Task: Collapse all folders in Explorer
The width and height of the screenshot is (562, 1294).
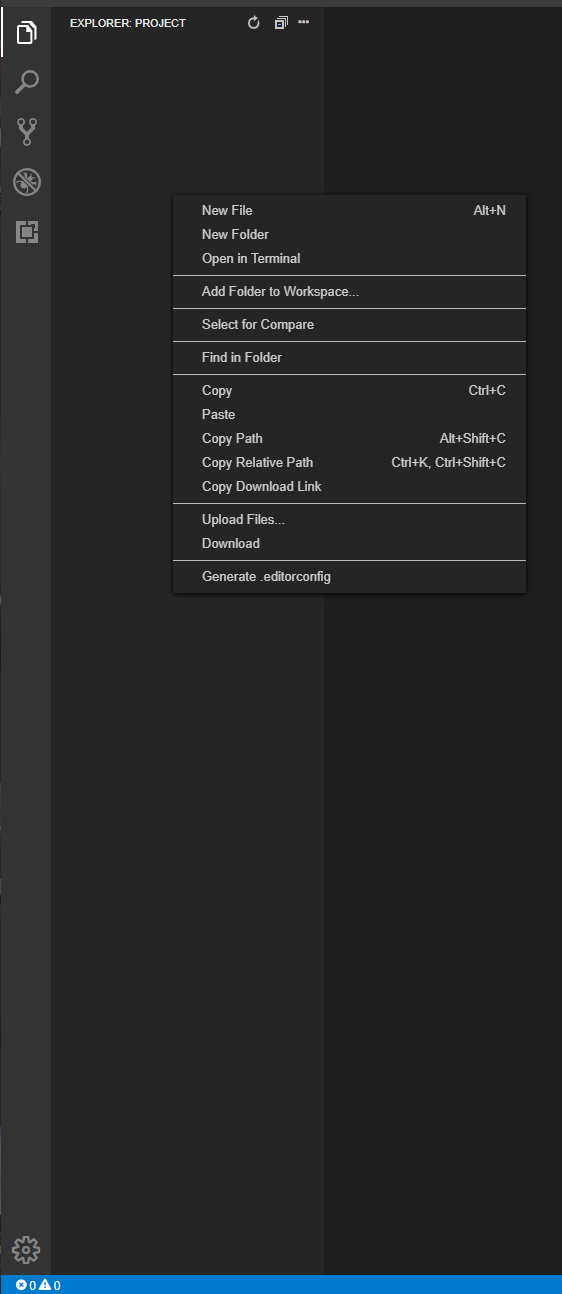Action: (x=281, y=23)
